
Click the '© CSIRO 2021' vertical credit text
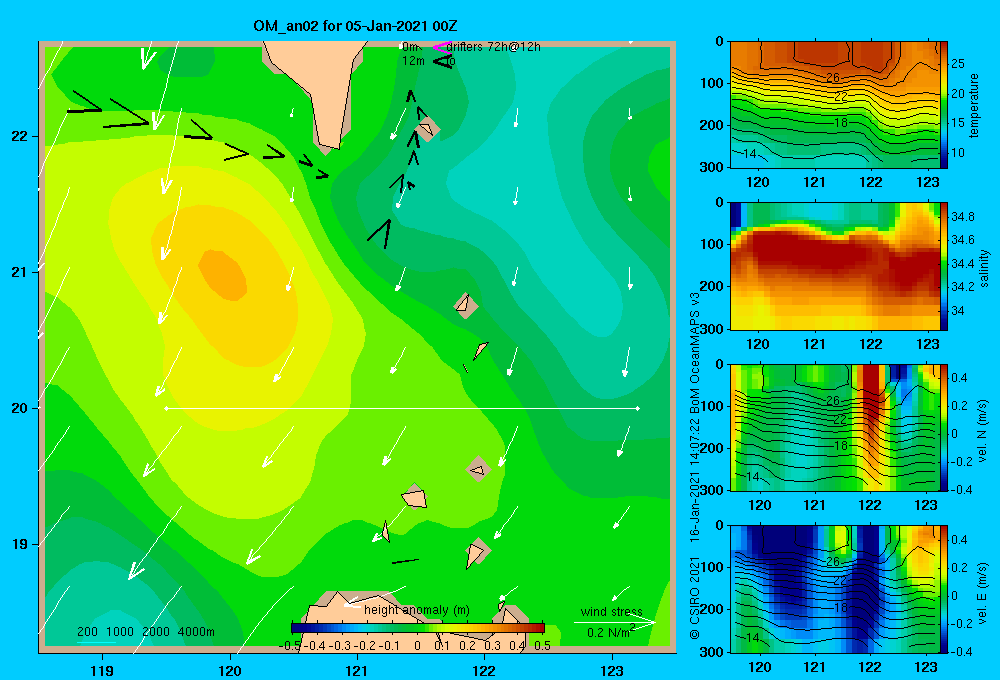pos(695,598)
